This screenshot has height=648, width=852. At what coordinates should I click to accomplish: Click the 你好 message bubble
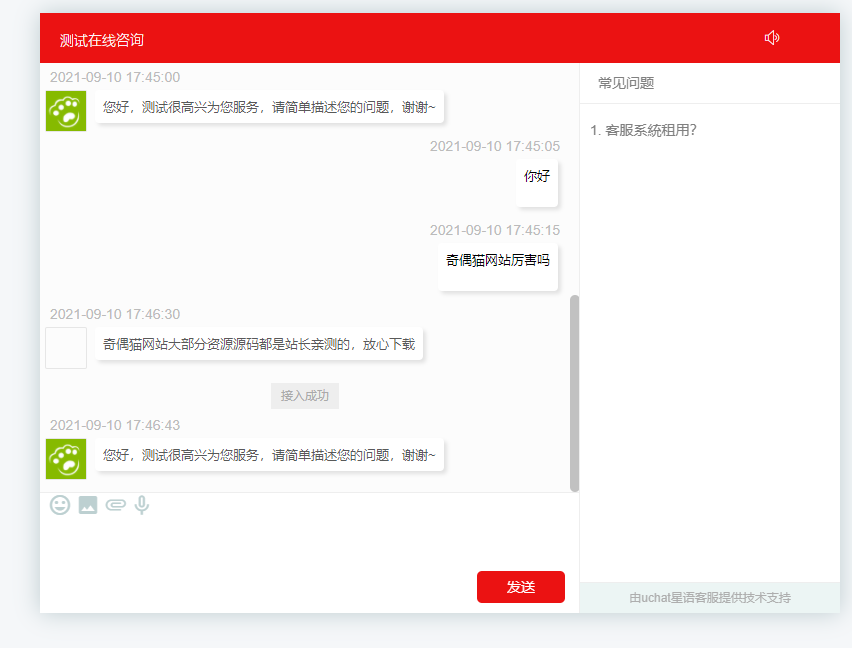tap(537, 178)
